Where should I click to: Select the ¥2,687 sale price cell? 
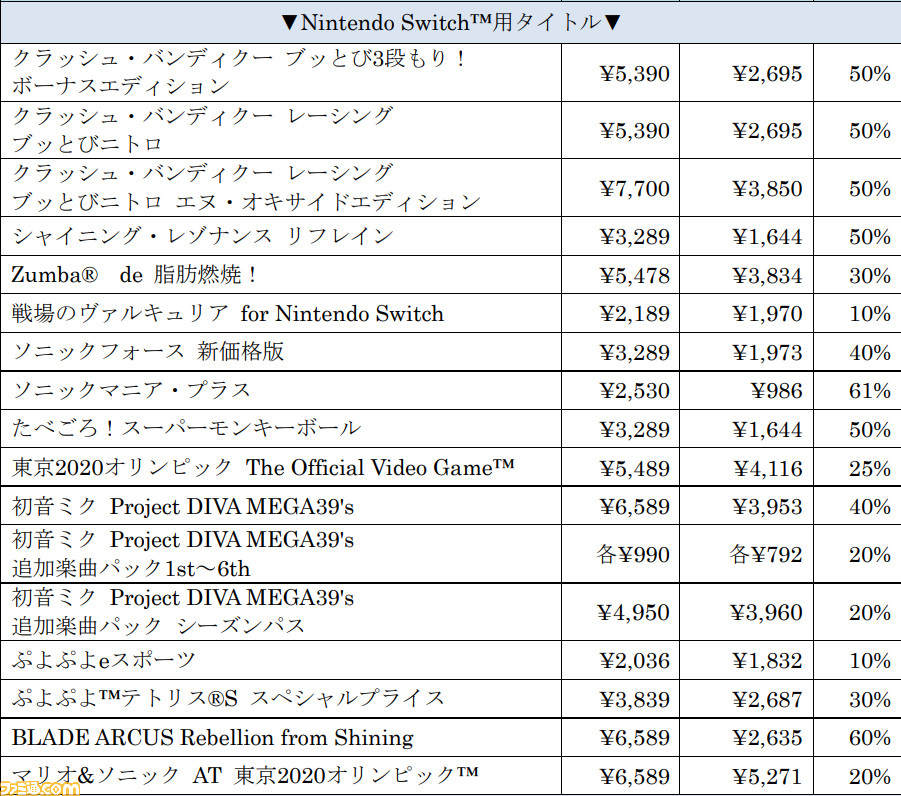pyautogui.click(x=746, y=699)
